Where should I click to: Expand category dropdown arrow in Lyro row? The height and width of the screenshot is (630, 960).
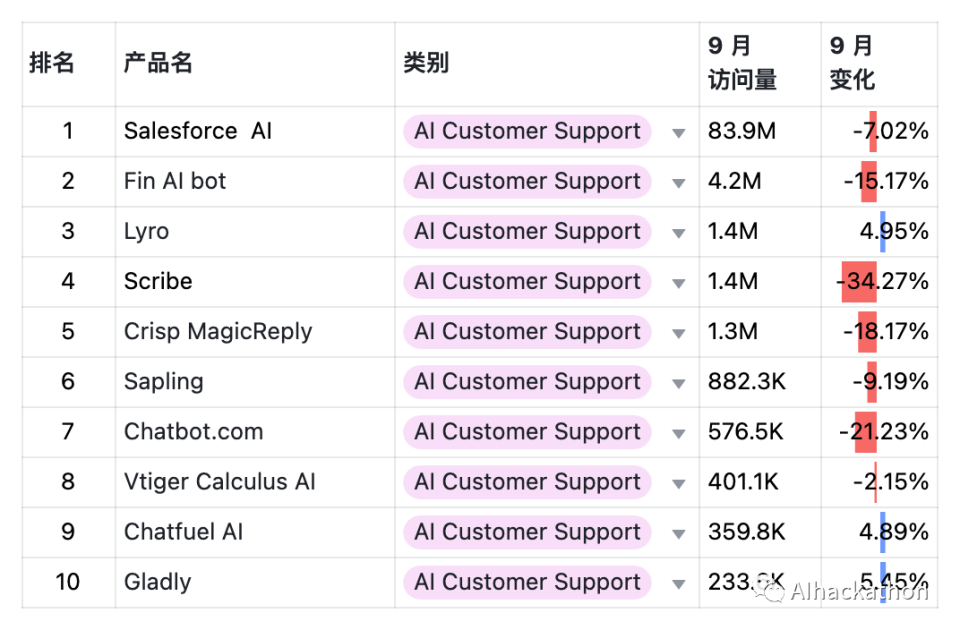pos(679,233)
